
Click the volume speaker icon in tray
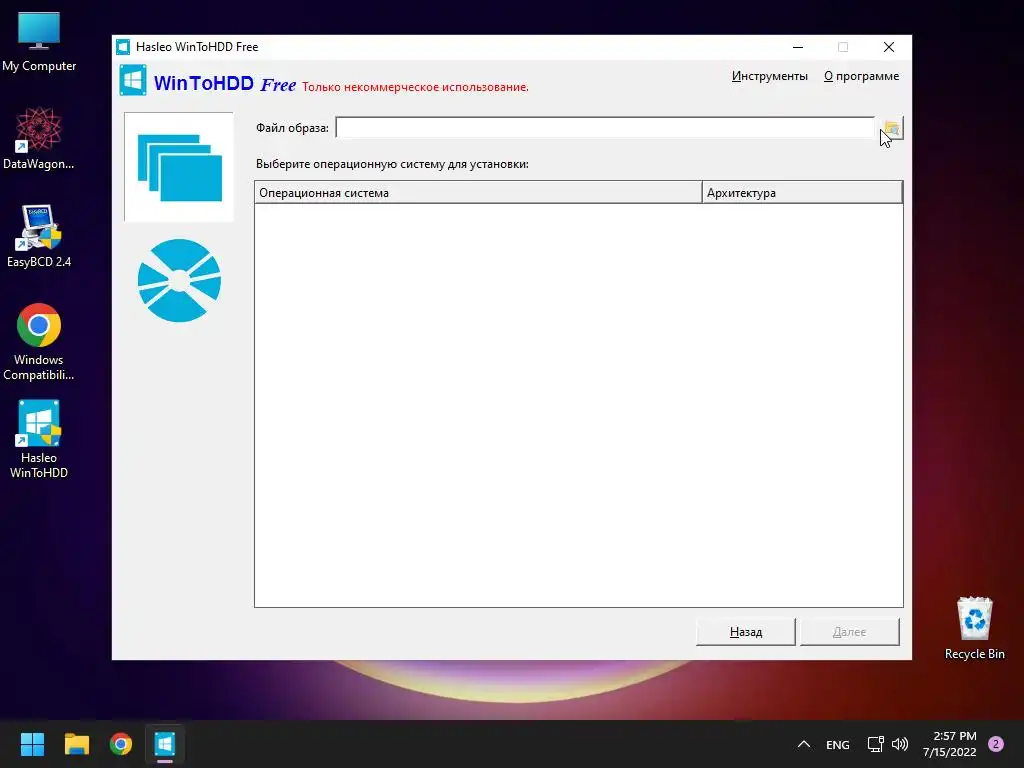point(900,744)
